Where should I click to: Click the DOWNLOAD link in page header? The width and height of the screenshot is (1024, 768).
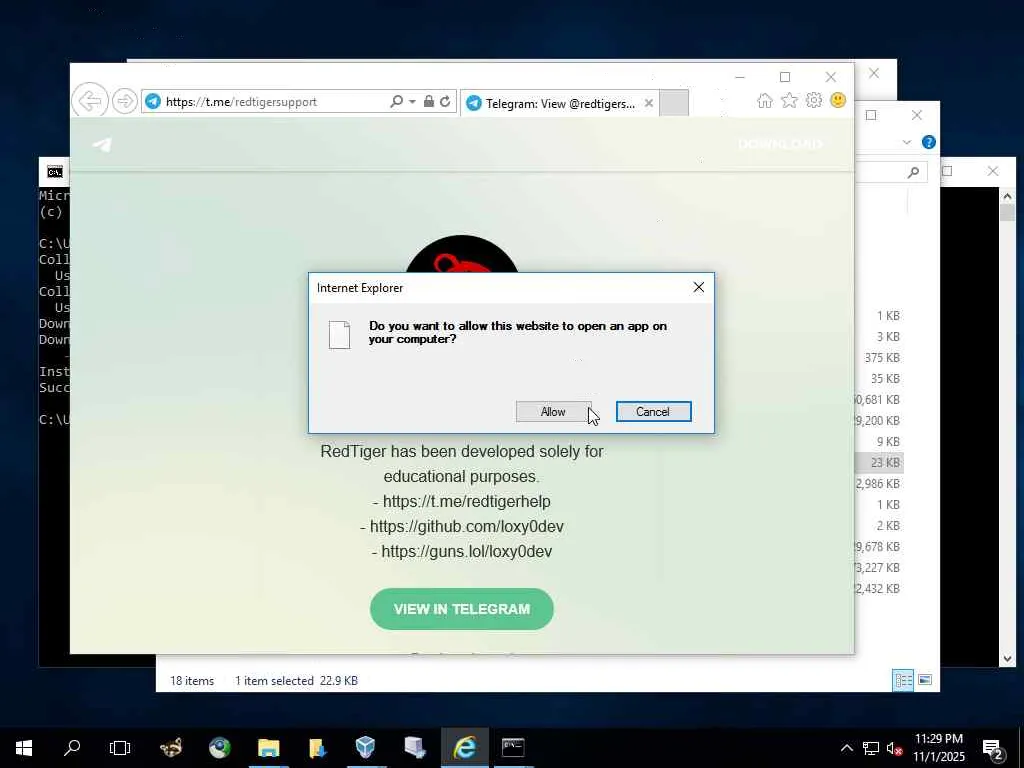(780, 144)
